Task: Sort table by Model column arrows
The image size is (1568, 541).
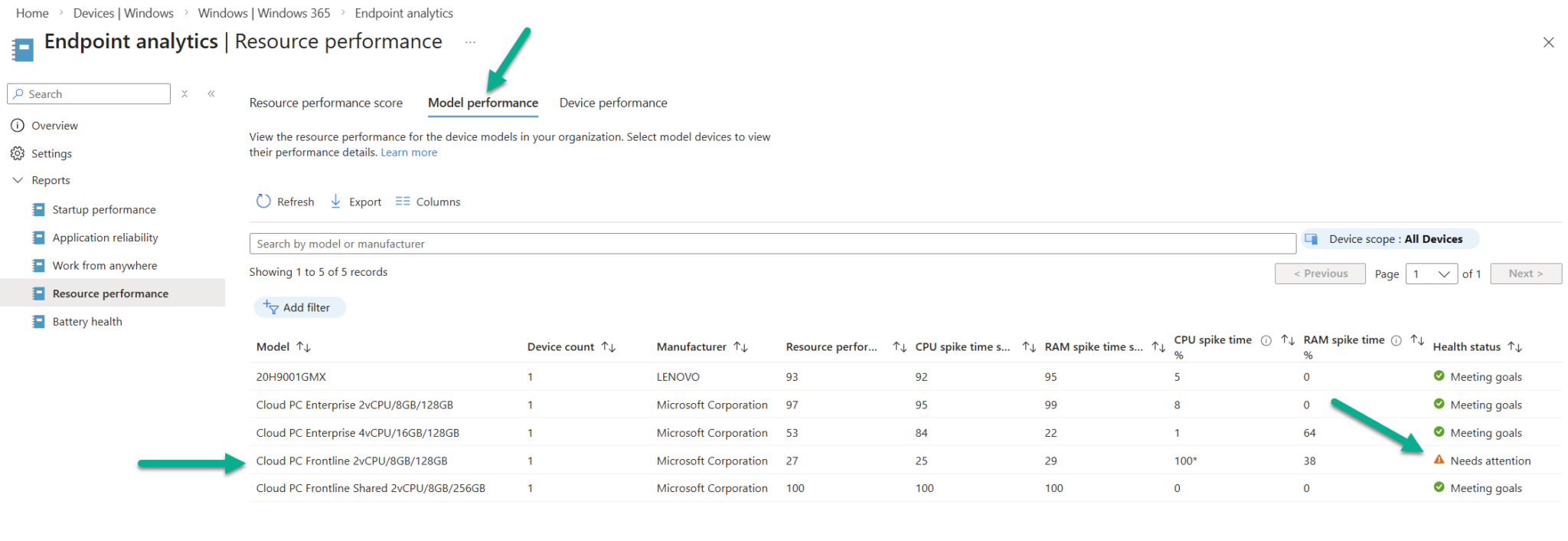Action: click(x=304, y=347)
